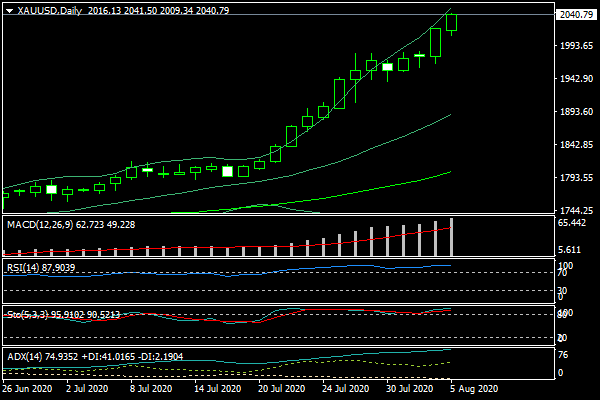The height and width of the screenshot is (400, 600).
Task: Select the XAUUSD,Daily chart title
Action: point(48,10)
